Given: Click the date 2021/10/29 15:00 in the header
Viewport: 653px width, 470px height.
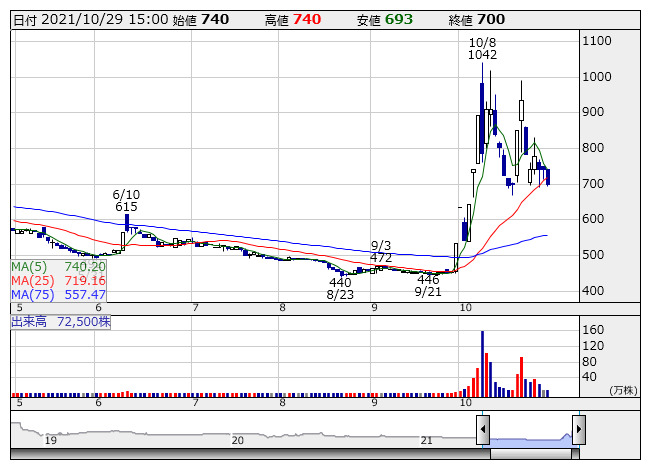Looking at the screenshot, I should pos(90,20).
